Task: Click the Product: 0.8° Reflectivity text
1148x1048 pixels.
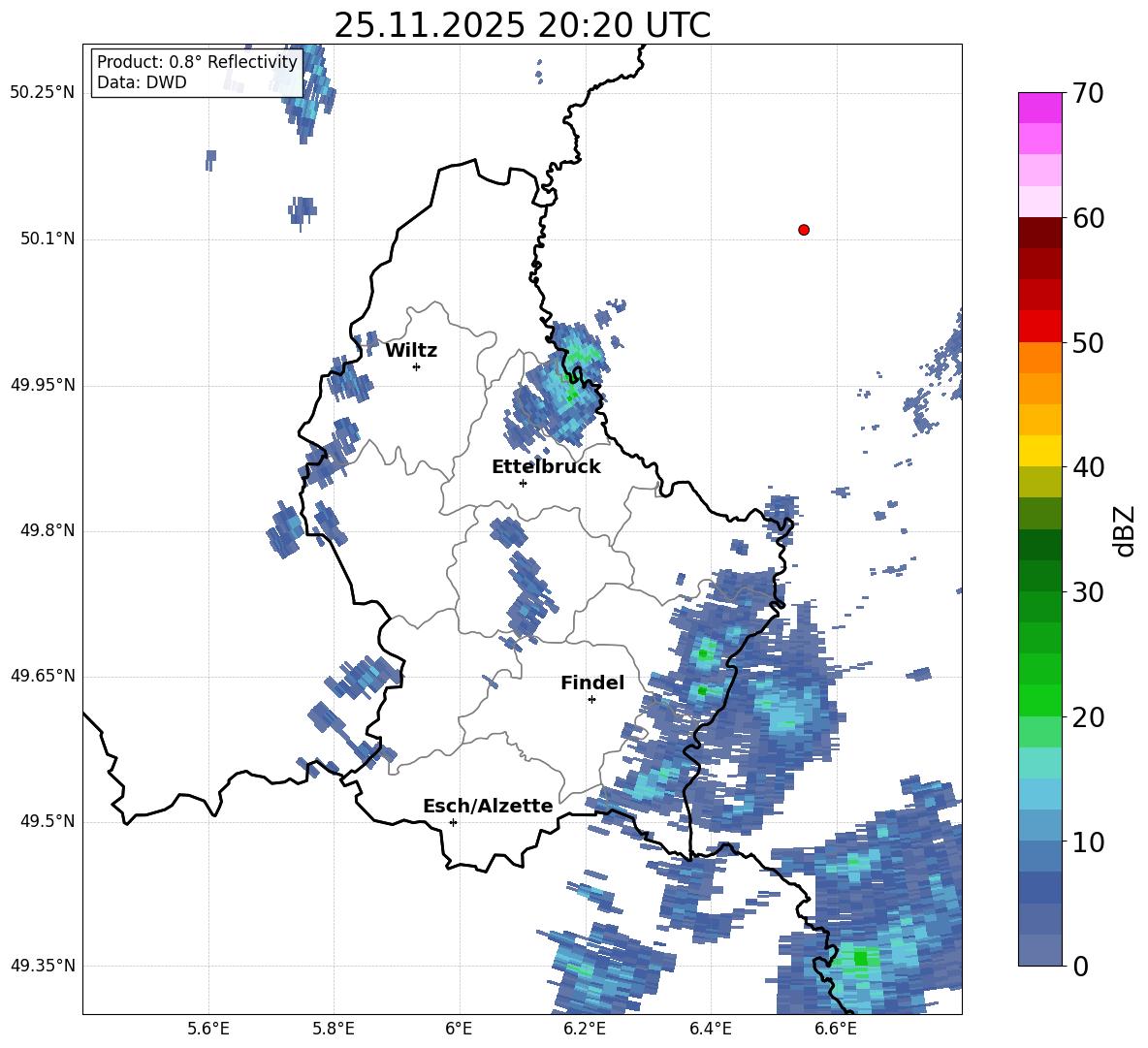Action: (x=197, y=62)
